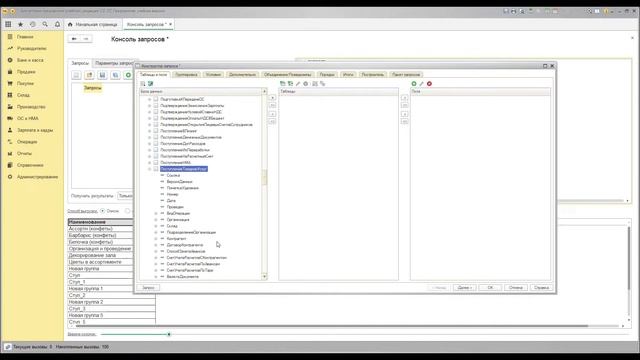Select Номер field in the tree
This screenshot has height=360, width=640.
point(172,194)
